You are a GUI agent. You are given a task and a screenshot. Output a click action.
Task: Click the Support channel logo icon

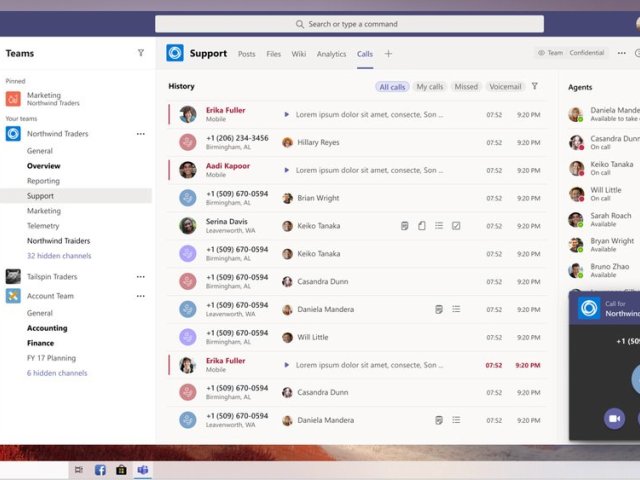coord(175,53)
